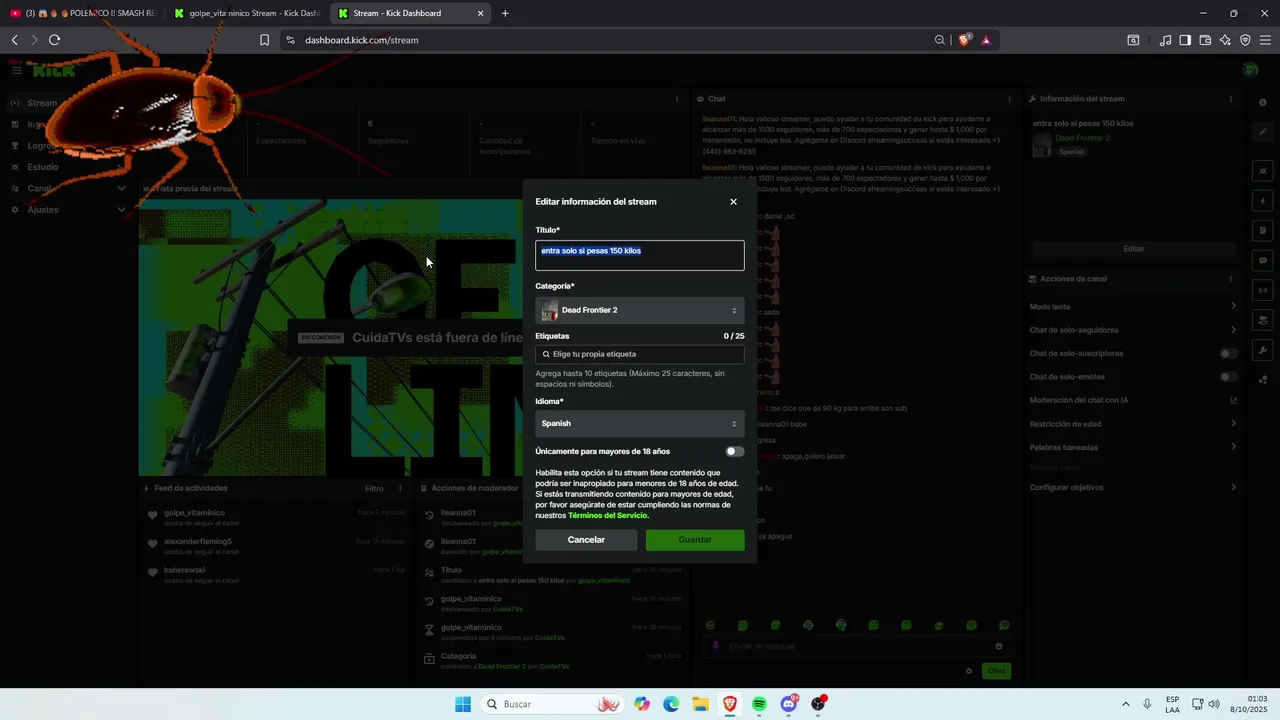Click the Brave Rewards triangle icon
1280x720 pixels.
(x=986, y=40)
